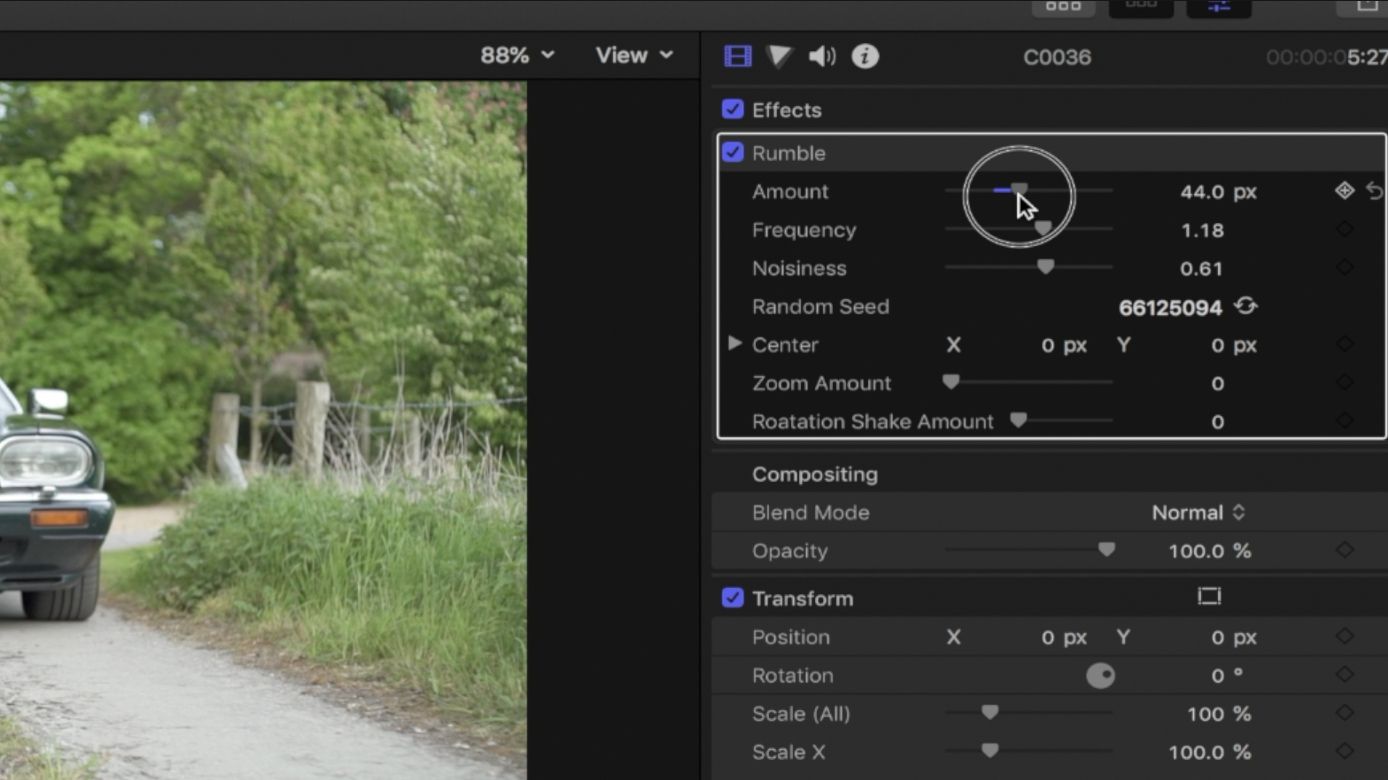This screenshot has height=780, width=1388.
Task: Open the Blend Mode Normal popup
Action: pyautogui.click(x=1198, y=512)
